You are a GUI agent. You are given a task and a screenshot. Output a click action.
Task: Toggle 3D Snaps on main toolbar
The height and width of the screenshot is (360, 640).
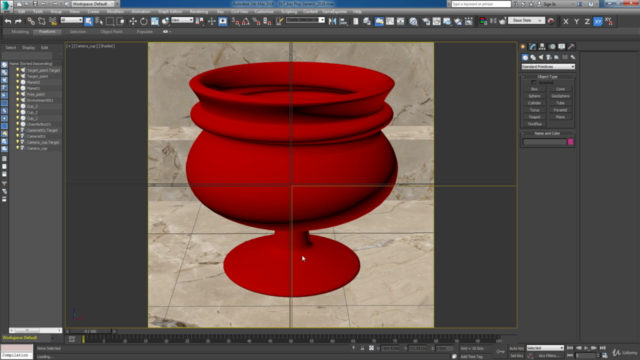235,21
